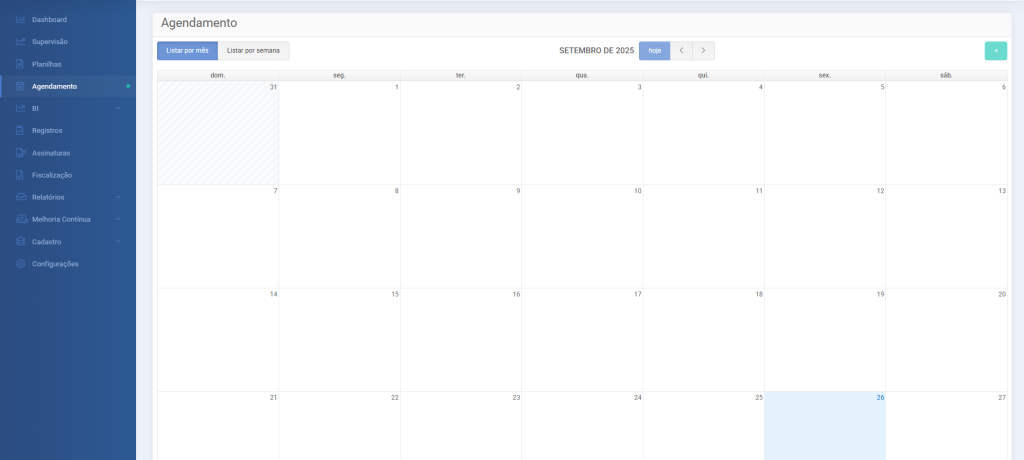Click the Supervisão chart icon
1024x460 pixels.
tap(21, 42)
